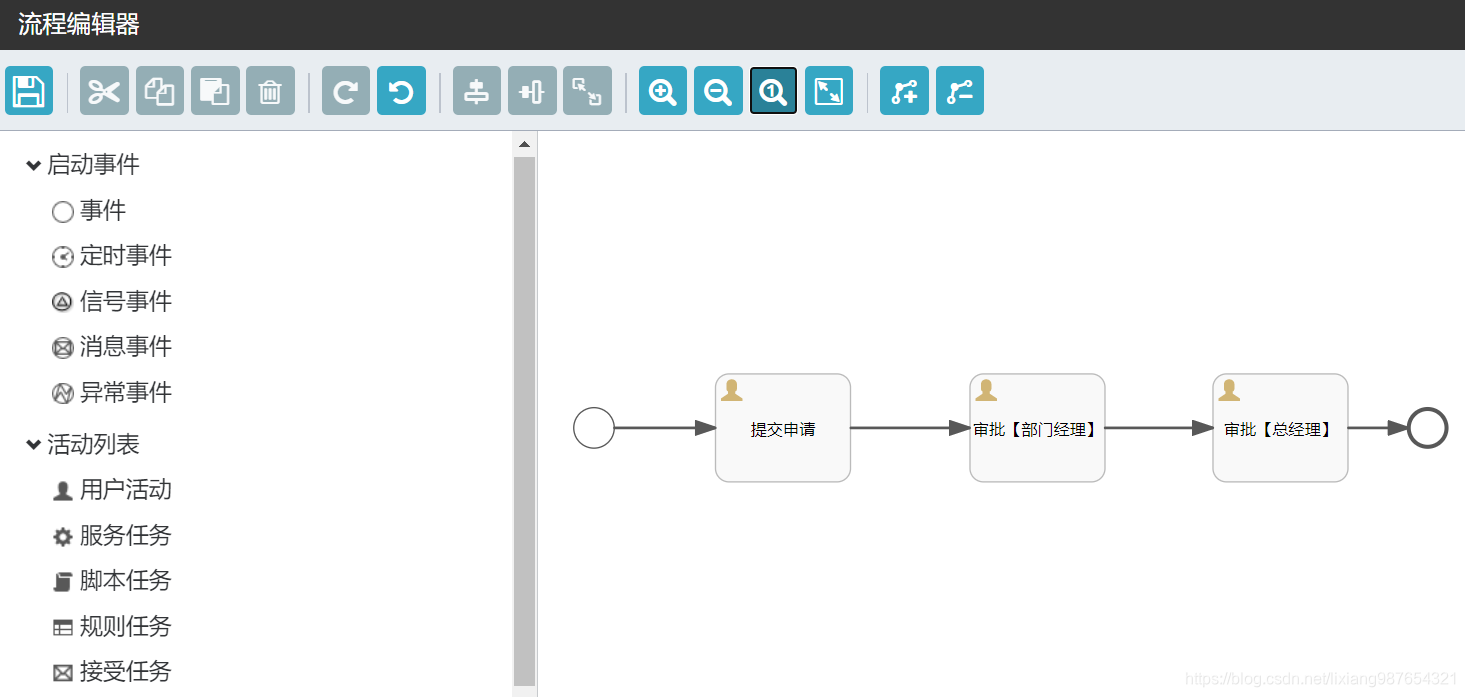Select the 规则任务 table icon
The width and height of the screenshot is (1465, 697).
pyautogui.click(x=63, y=628)
